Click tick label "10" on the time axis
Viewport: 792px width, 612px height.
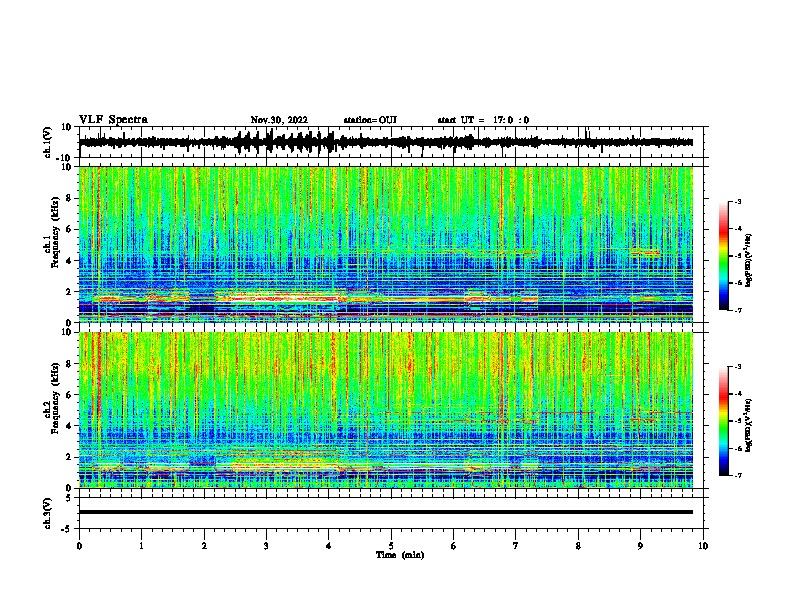click(x=703, y=546)
